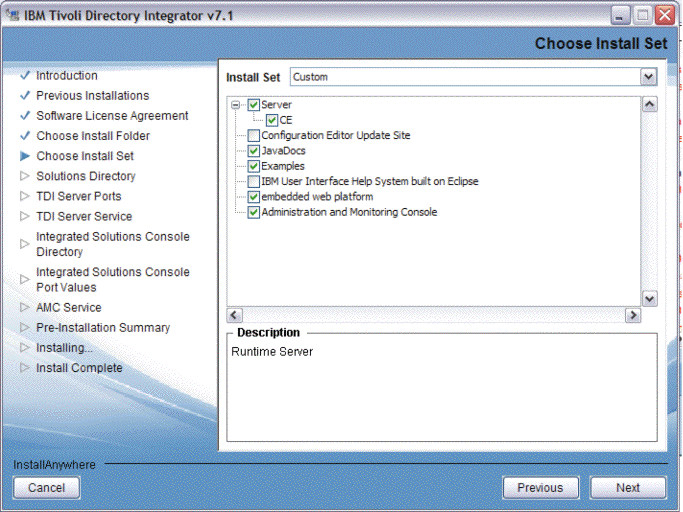Image resolution: width=683 pixels, height=512 pixels.
Task: Select the JavaDocs tree label
Action: pos(284,151)
